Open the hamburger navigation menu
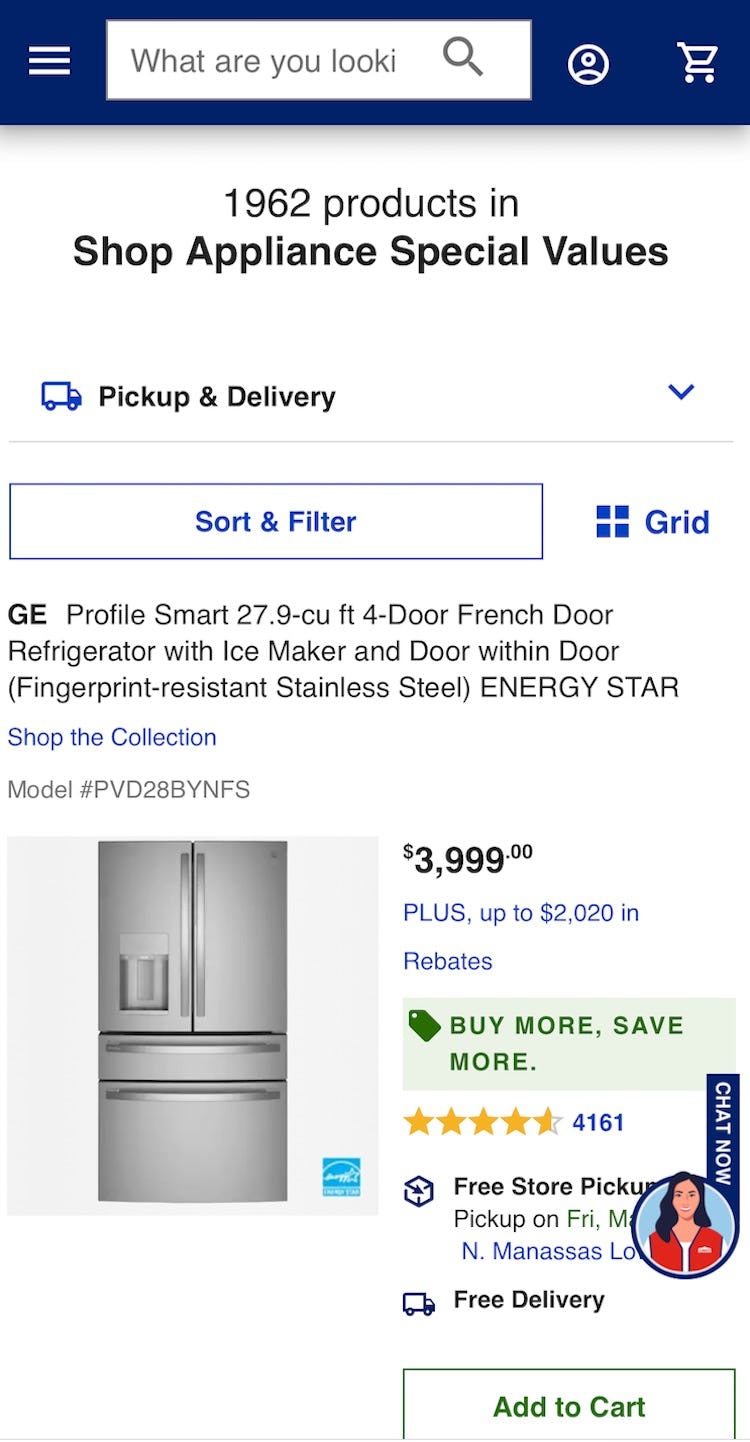Viewport: 750px width, 1442px height. point(49,61)
